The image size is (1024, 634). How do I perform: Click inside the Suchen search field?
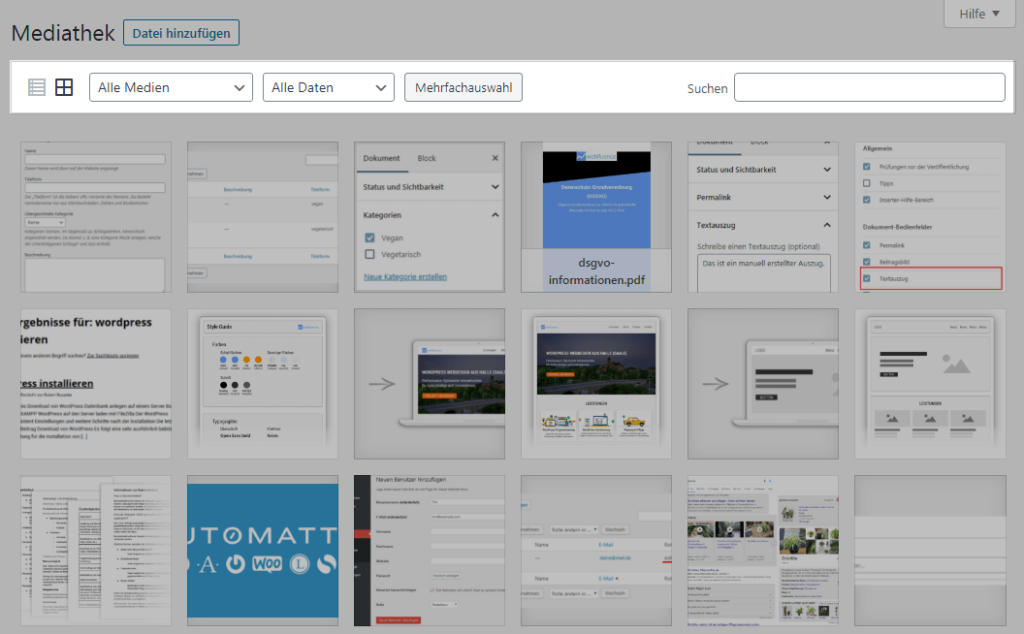pyautogui.click(x=869, y=87)
